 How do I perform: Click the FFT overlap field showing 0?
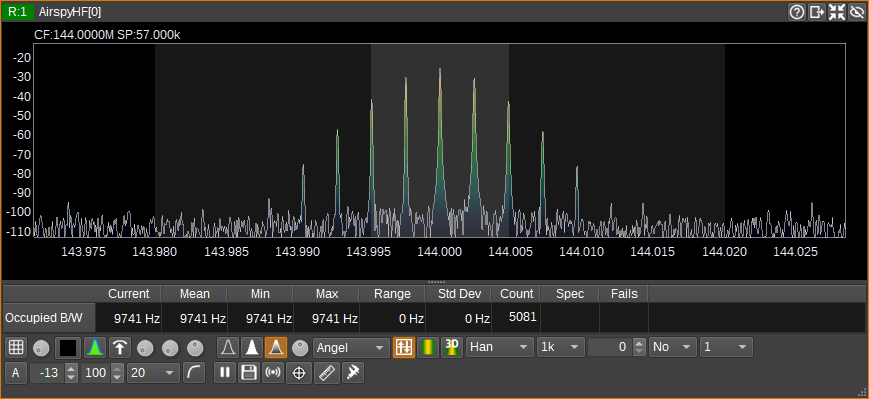[610, 347]
